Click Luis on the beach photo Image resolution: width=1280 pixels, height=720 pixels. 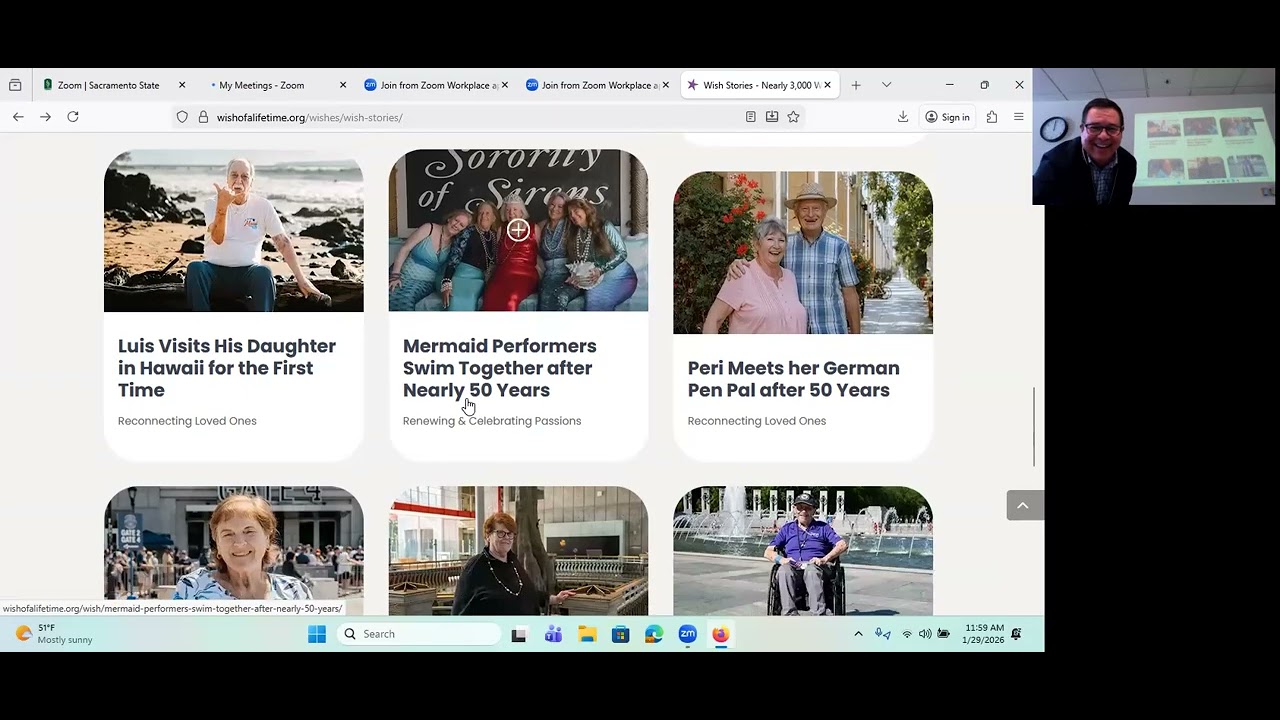pyautogui.click(x=234, y=230)
